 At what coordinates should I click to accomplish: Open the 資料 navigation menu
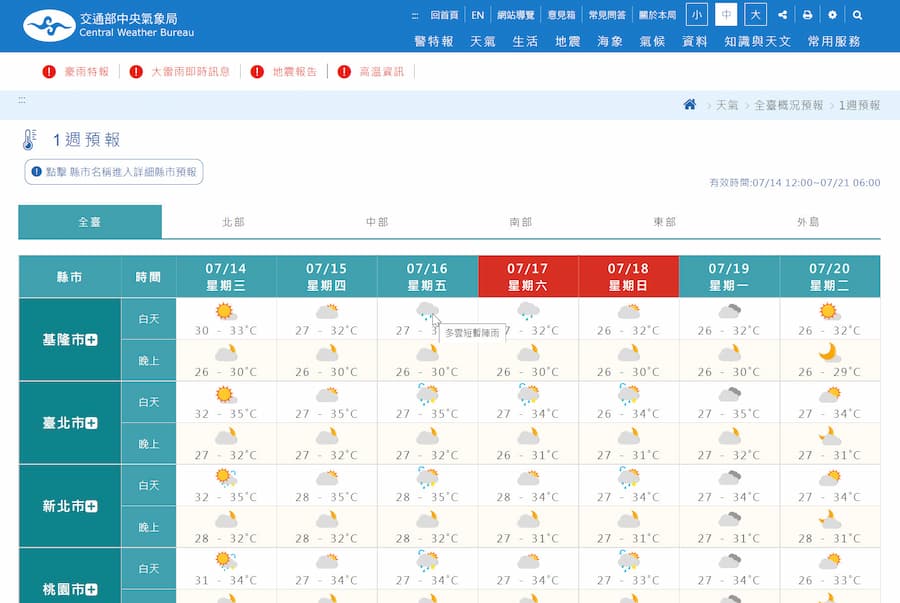pyautogui.click(x=695, y=41)
